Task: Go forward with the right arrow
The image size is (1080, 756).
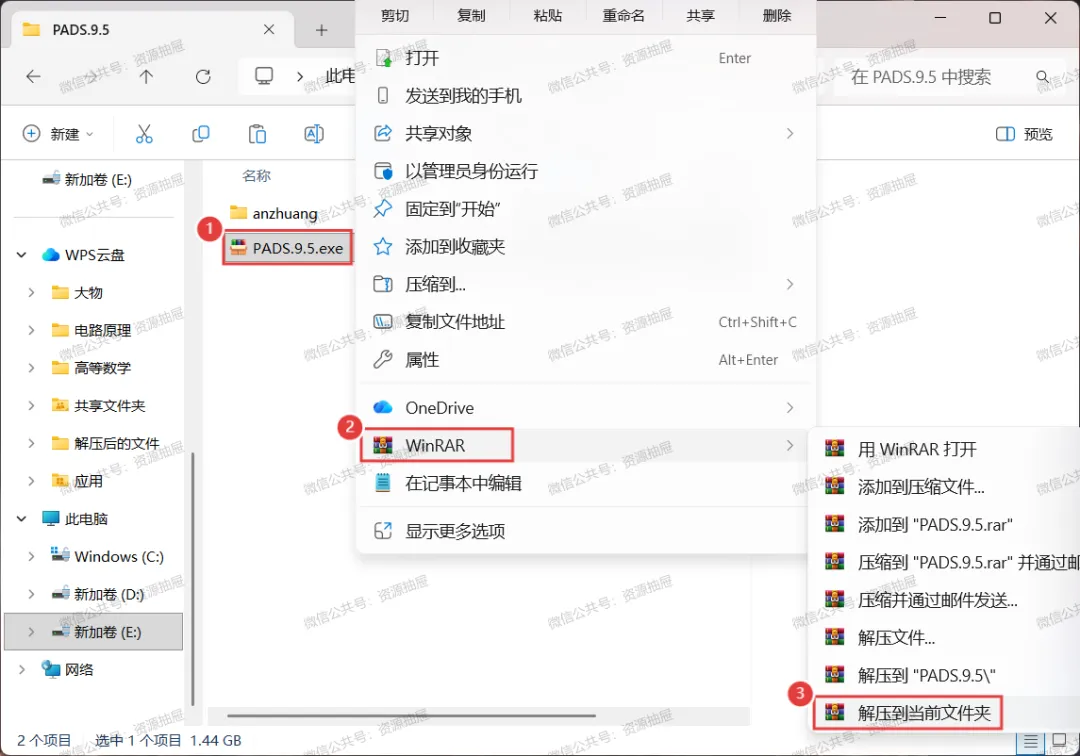Action: tap(90, 76)
